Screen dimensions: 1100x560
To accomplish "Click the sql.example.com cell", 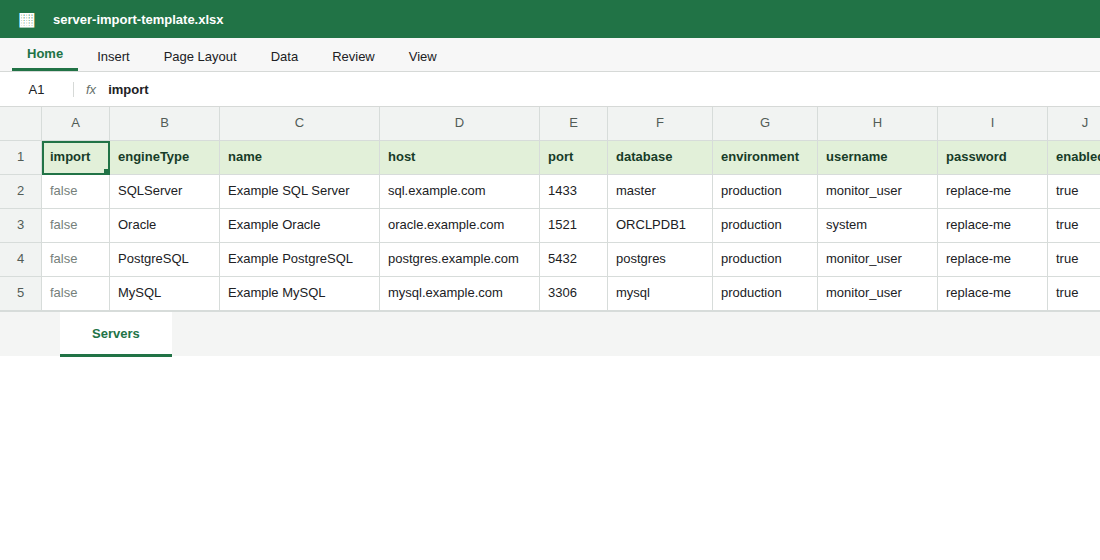I will click(x=459, y=191).
